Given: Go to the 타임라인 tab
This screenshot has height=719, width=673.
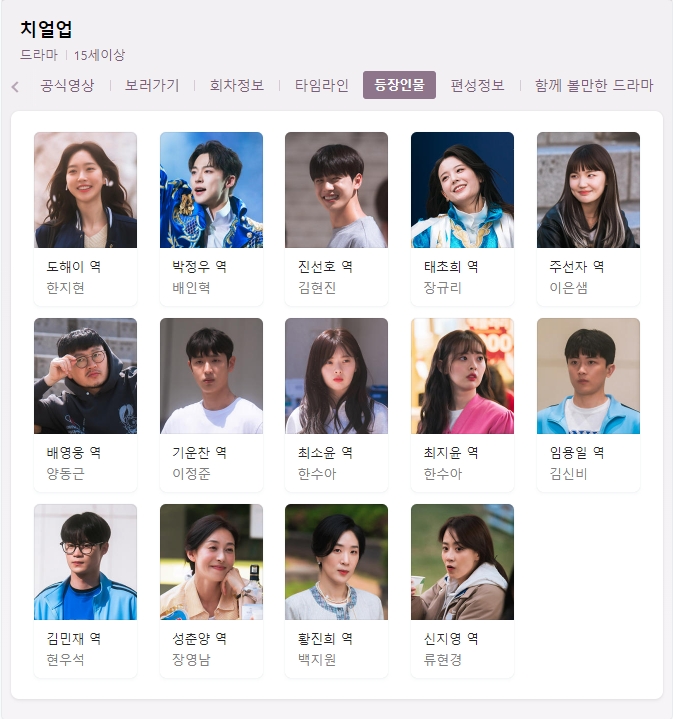Looking at the screenshot, I should tap(322, 85).
